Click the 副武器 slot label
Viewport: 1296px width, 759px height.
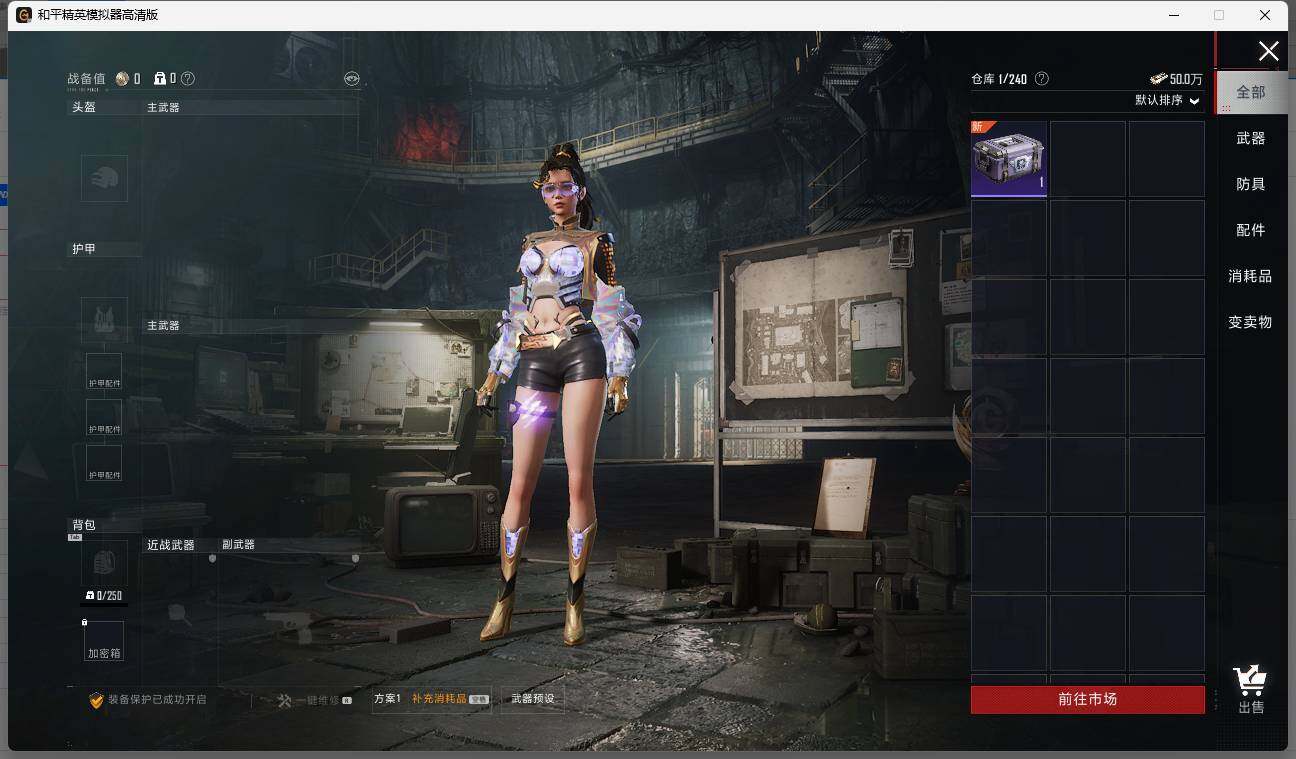pyautogui.click(x=238, y=545)
